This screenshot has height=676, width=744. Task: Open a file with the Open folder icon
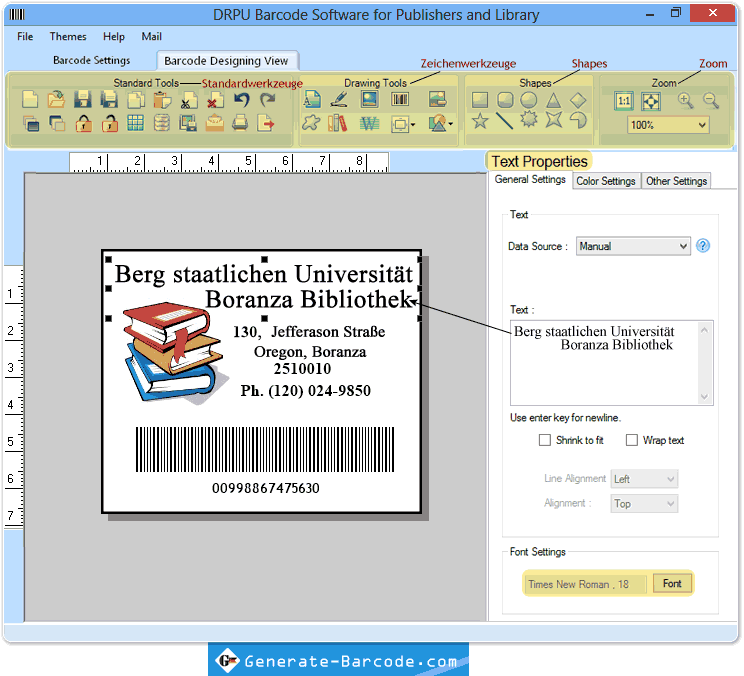56,100
